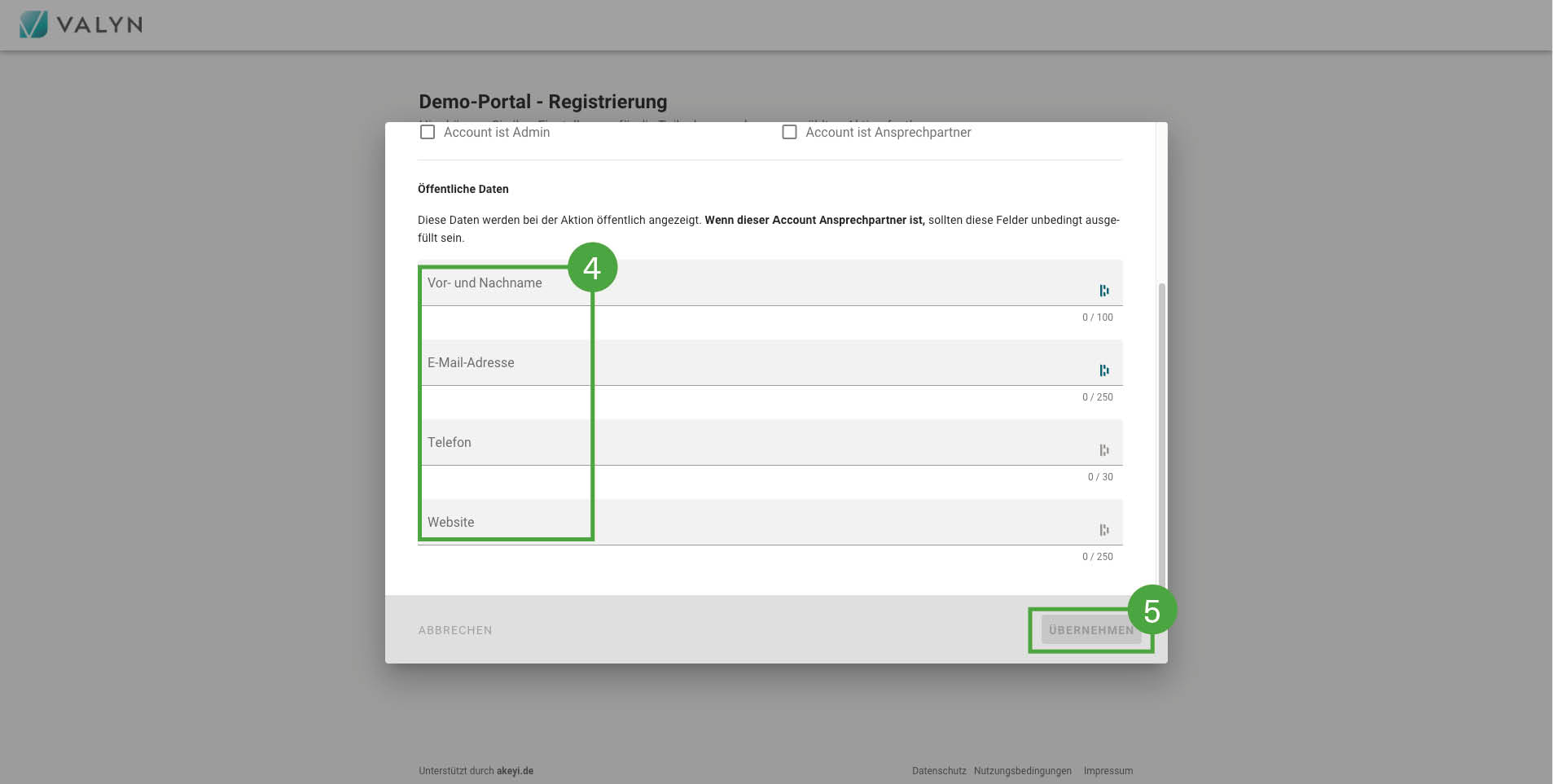This screenshot has height=784, width=1553.
Task: Click the autofill icon in E-Mail-Adresse field
Action: tap(1103, 370)
